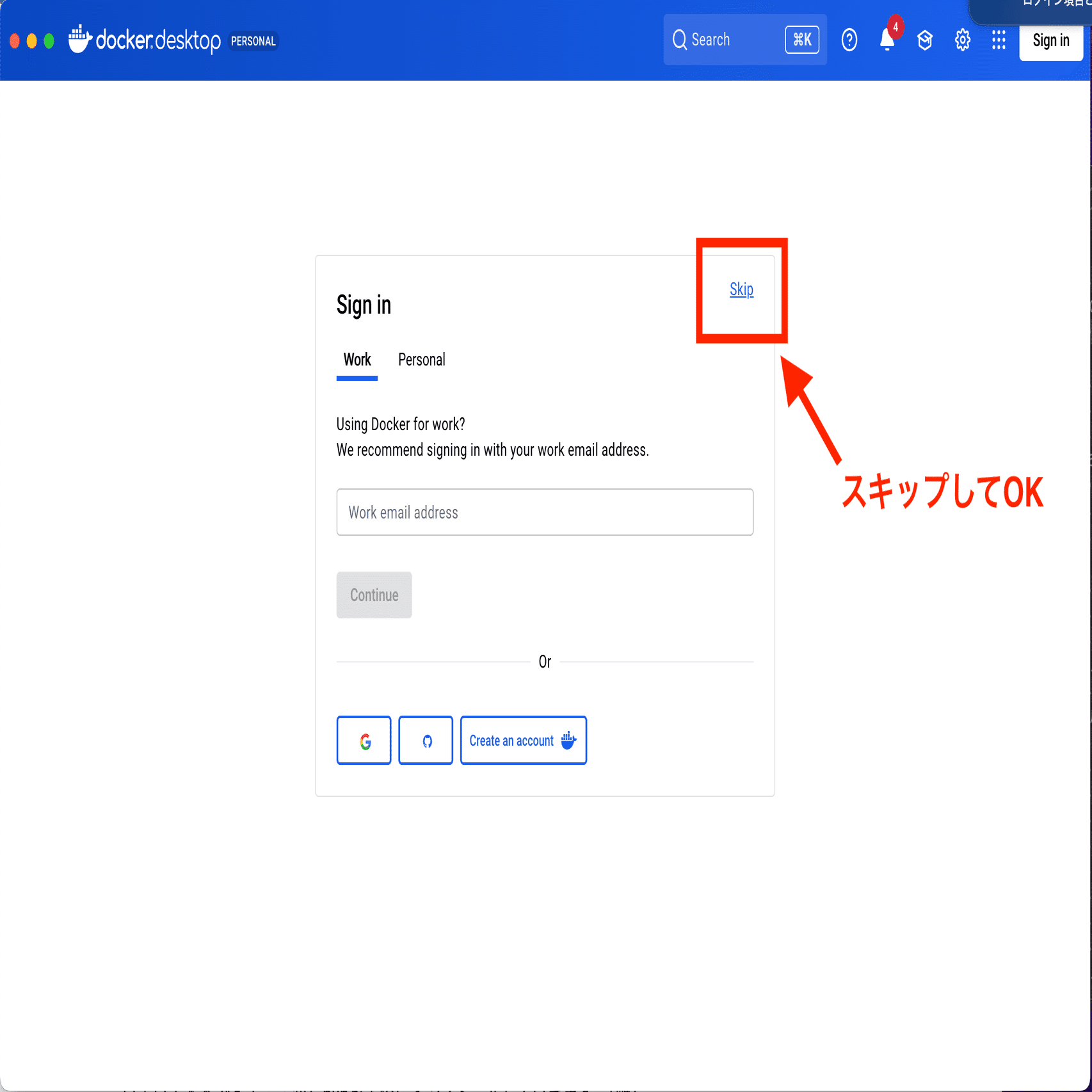Focus the Work email address field

coord(545,512)
